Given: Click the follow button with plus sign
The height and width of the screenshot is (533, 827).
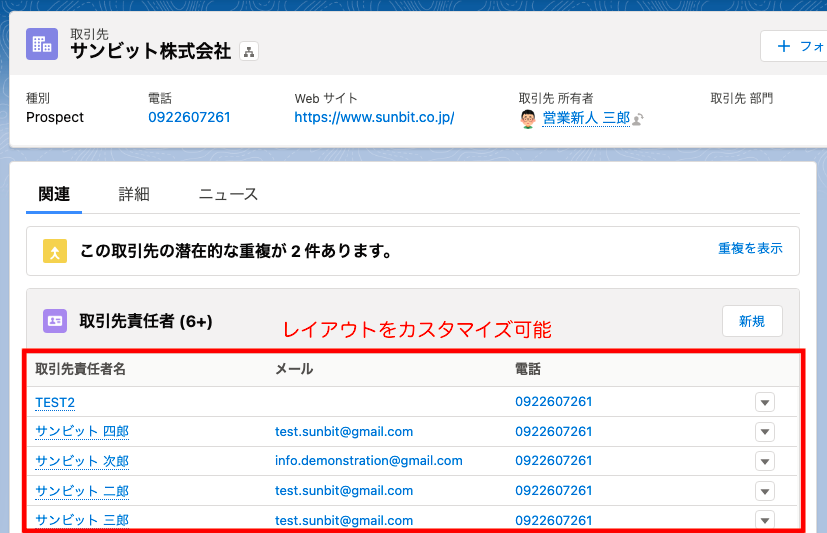Looking at the screenshot, I should (x=794, y=46).
